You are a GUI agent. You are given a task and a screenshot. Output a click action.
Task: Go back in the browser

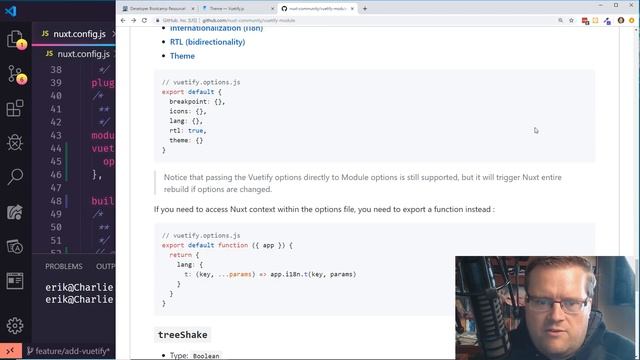(123, 20)
